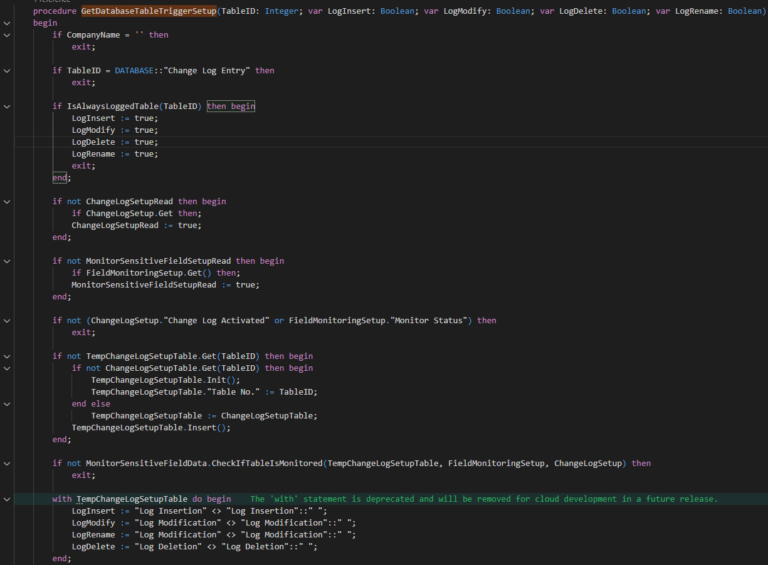Fold the nested 'if not ChangeLogSetupTable.Get' block
Screen dimensions: 768x565
click(x=8, y=368)
